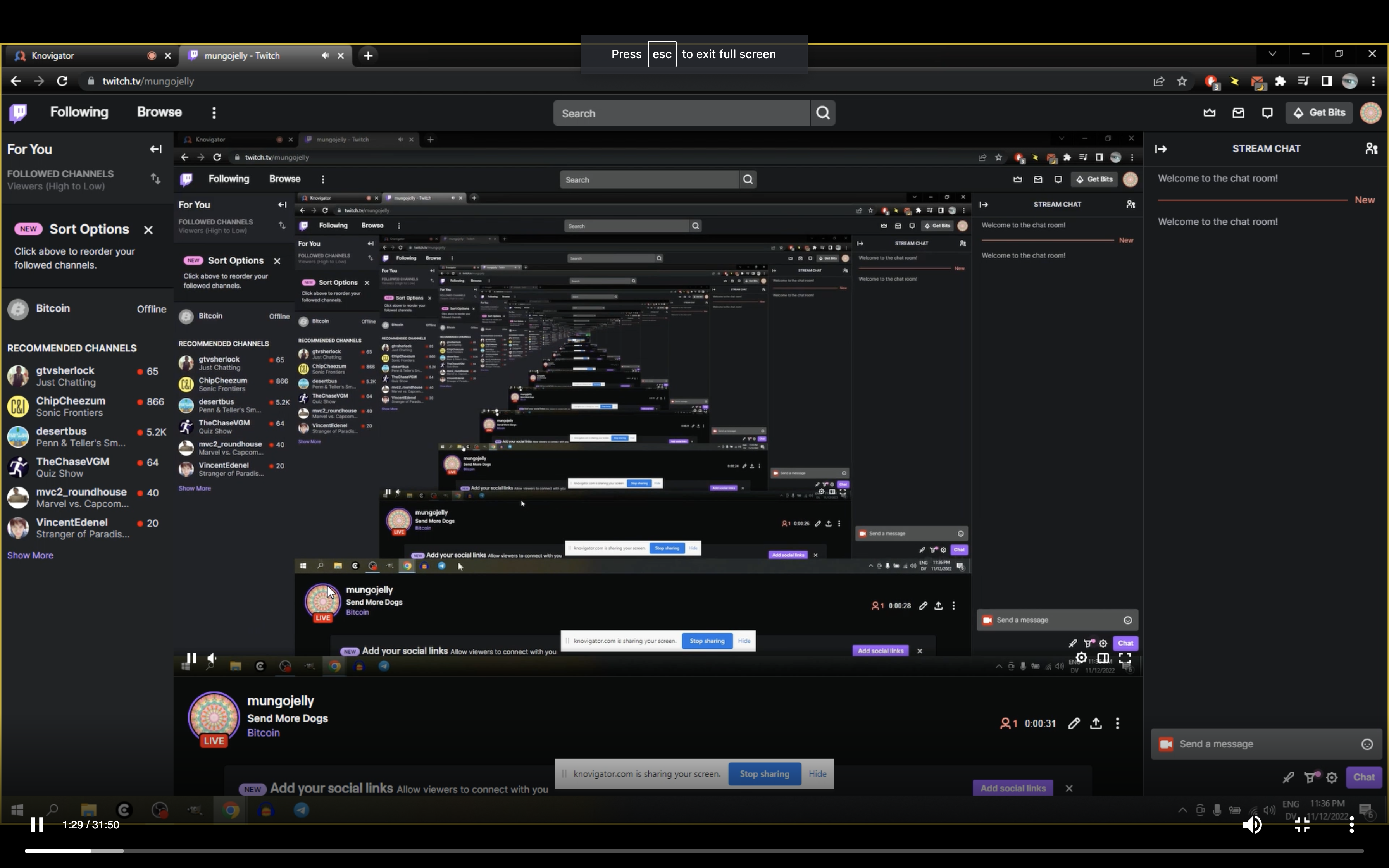Open sort arrows beside outermost Followed Channels

[x=155, y=179]
